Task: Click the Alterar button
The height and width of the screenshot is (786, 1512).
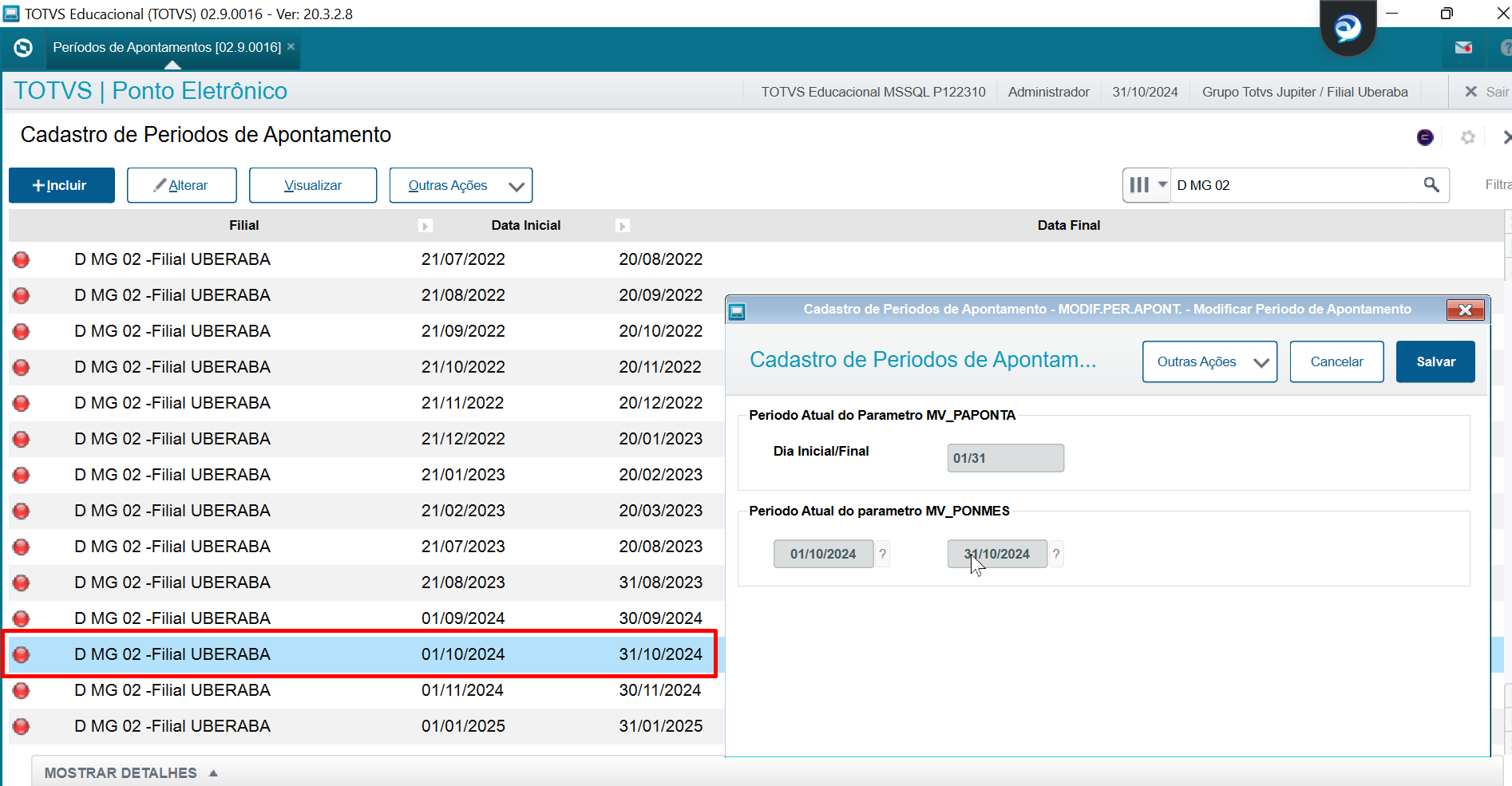Action: tap(182, 185)
